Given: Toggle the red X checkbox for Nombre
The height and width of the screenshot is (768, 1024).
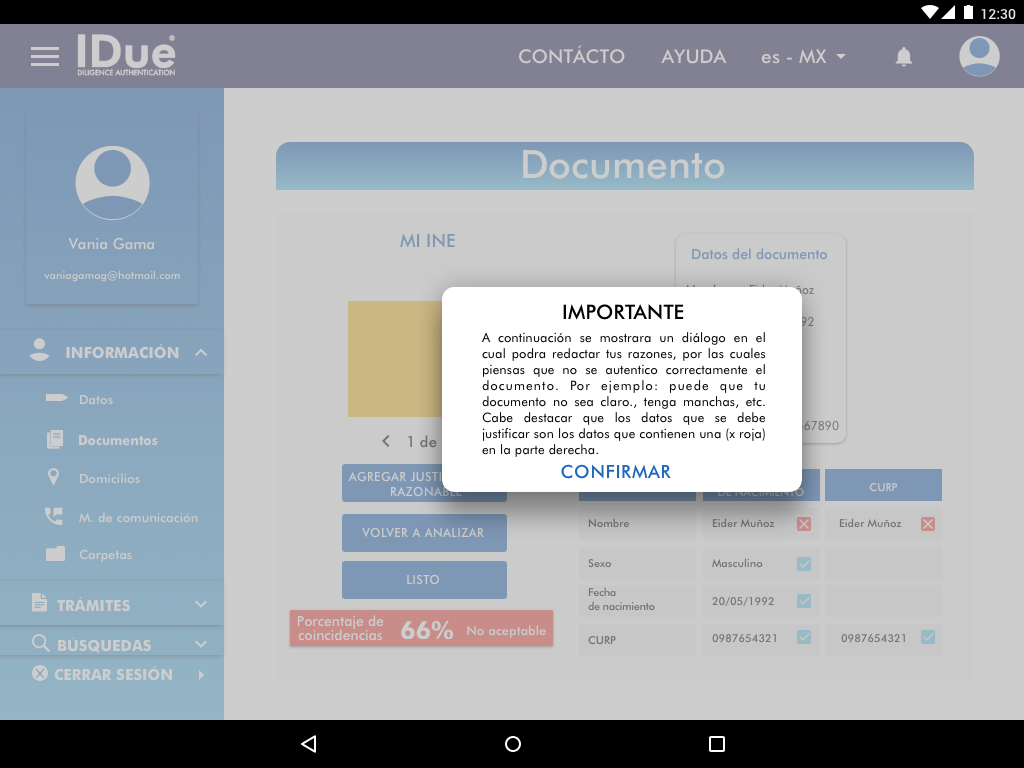Looking at the screenshot, I should point(804,524).
